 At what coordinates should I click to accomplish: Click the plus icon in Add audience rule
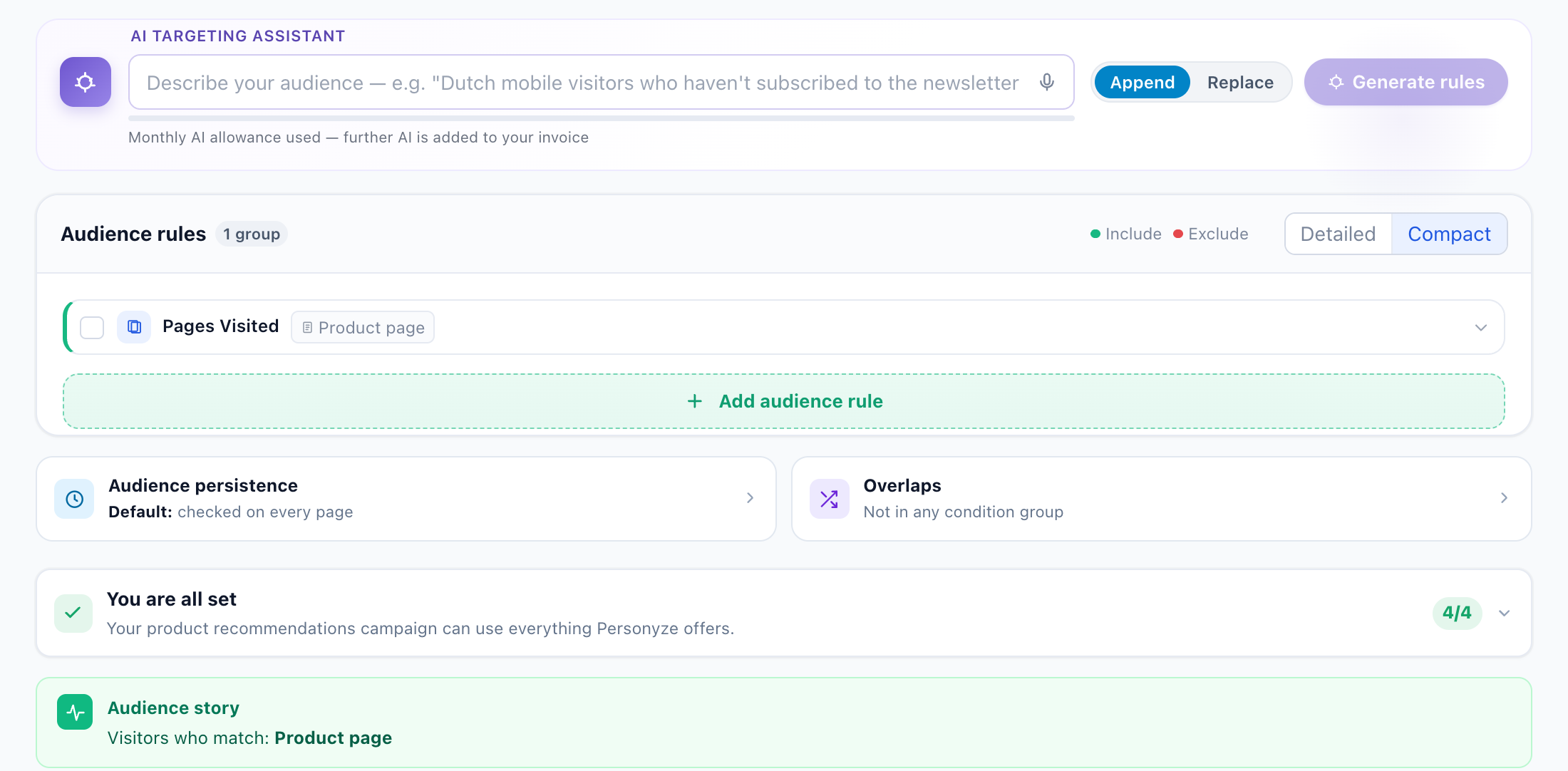(x=694, y=401)
